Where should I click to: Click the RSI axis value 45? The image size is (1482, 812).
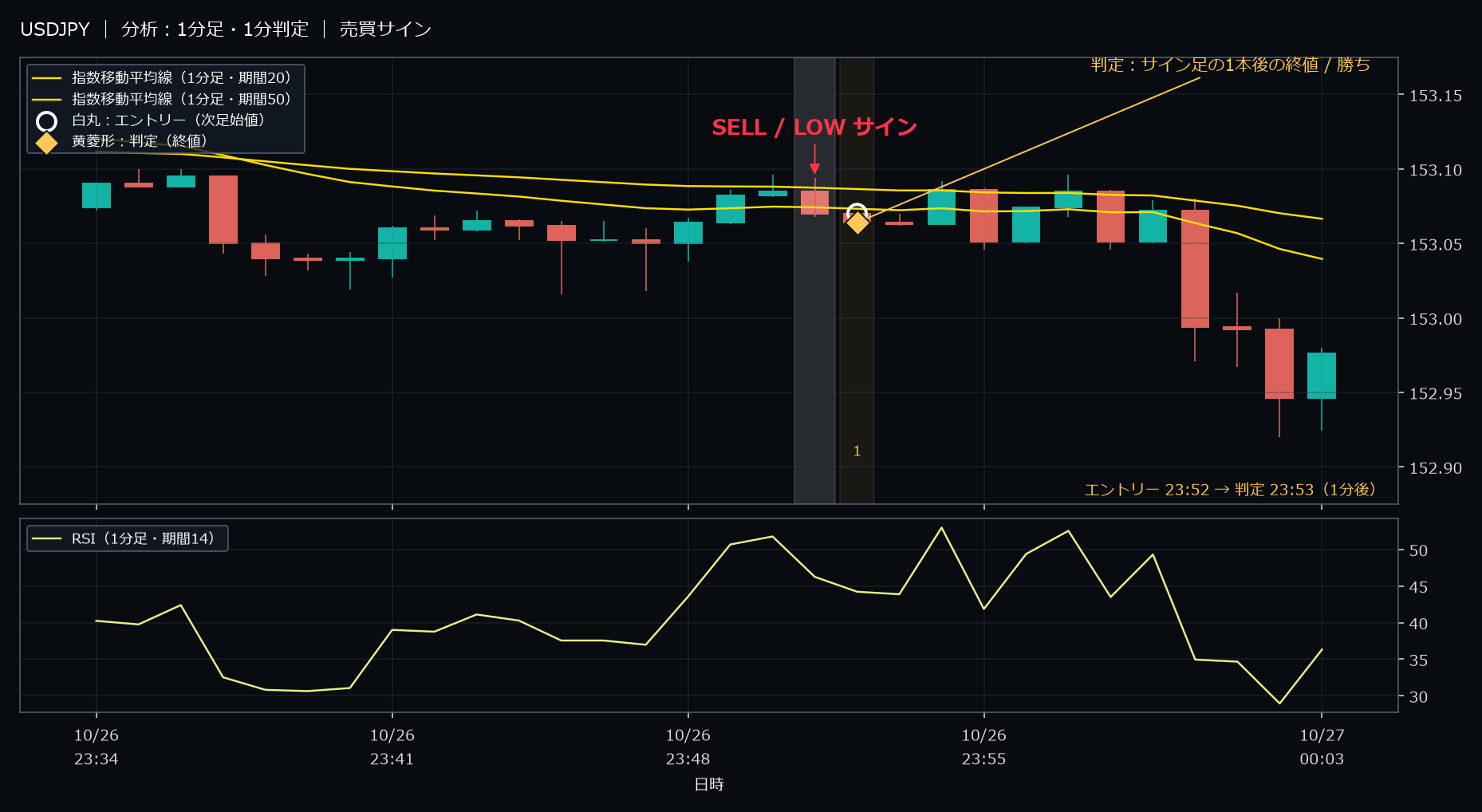[x=1418, y=587]
